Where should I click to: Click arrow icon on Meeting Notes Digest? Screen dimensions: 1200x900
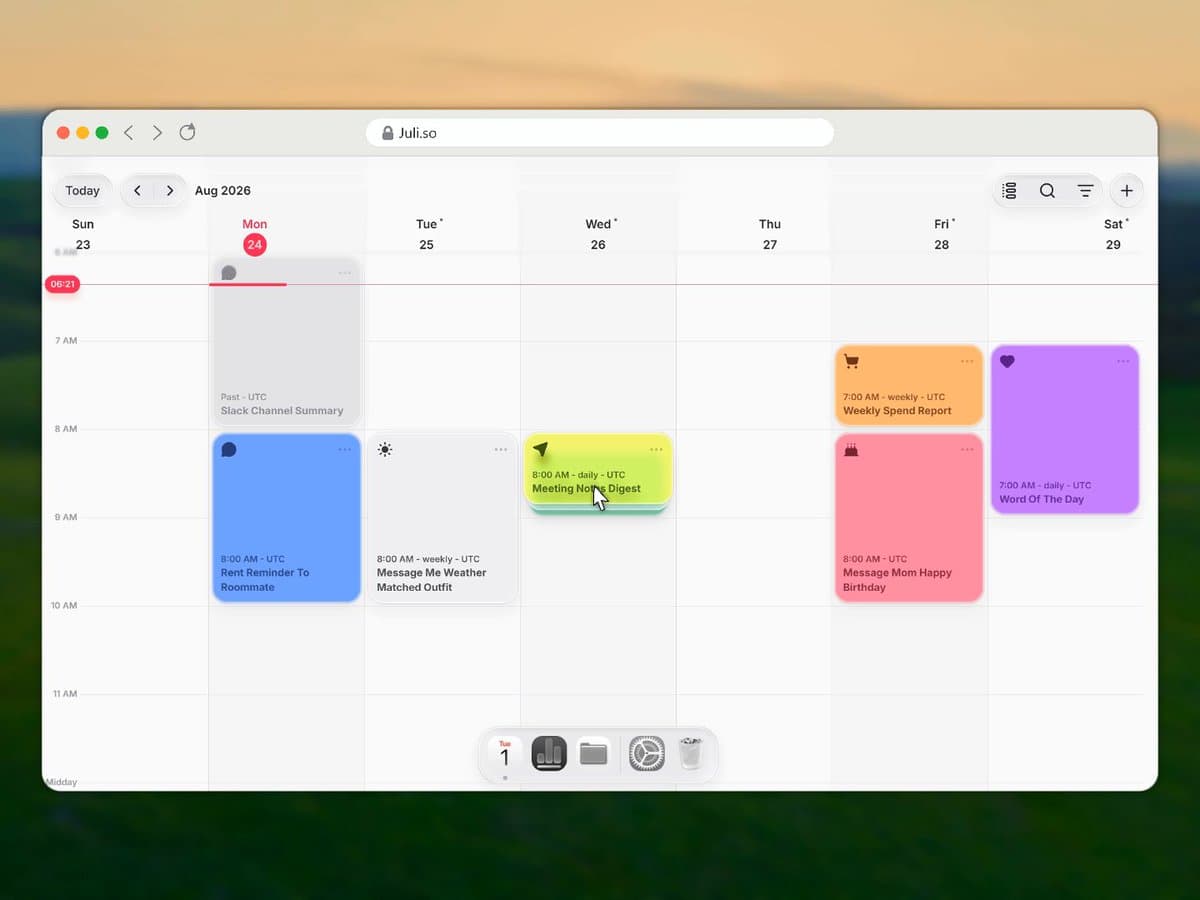tap(541, 450)
